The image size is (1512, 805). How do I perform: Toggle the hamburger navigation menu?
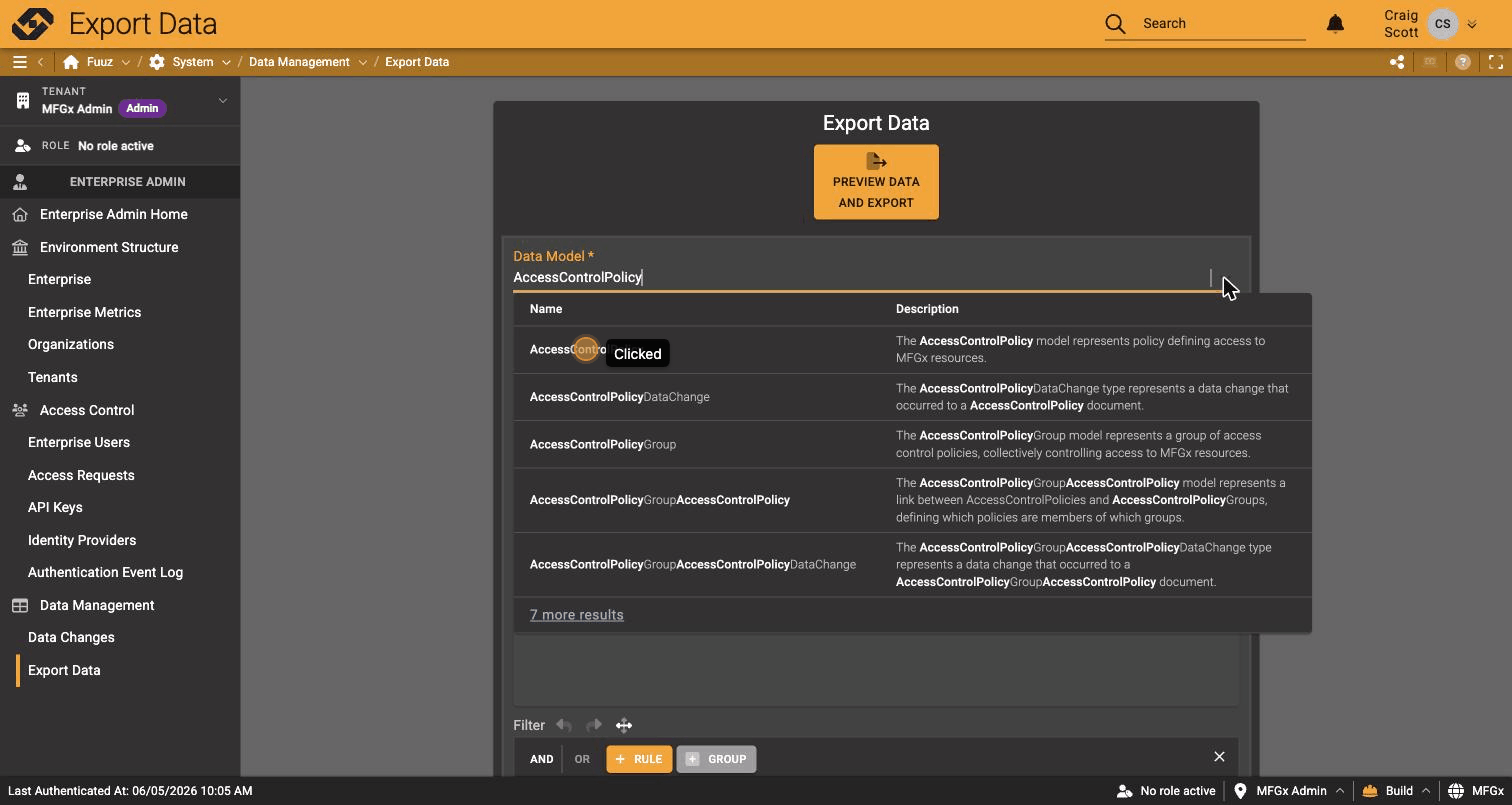(19, 62)
